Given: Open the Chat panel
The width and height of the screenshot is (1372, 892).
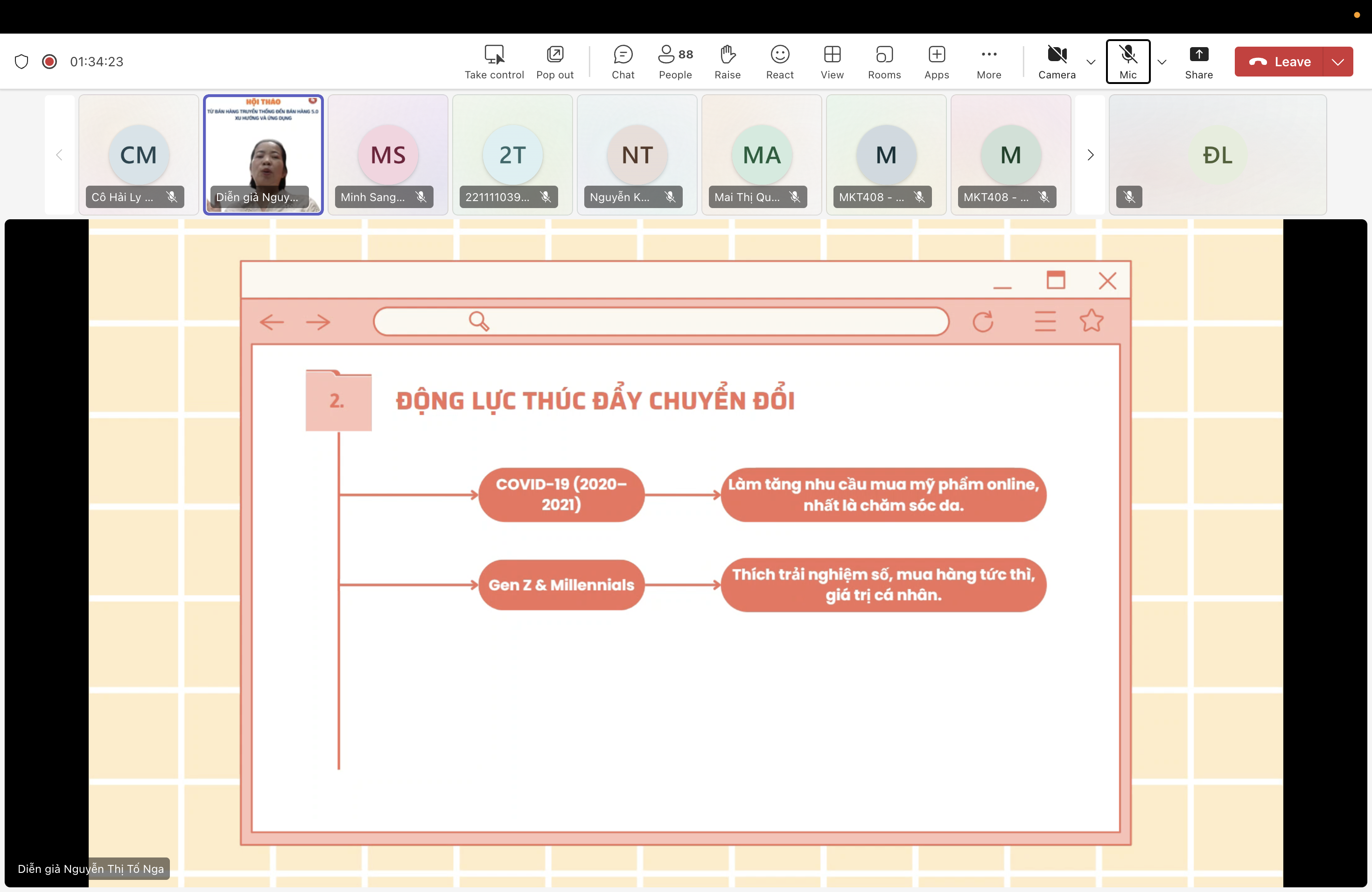Looking at the screenshot, I should pyautogui.click(x=623, y=62).
